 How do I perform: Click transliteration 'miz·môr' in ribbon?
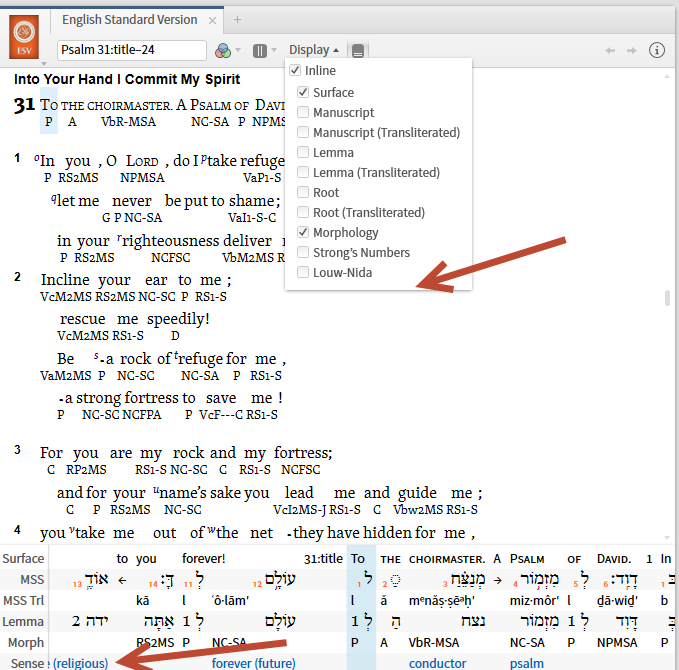(x=534, y=601)
